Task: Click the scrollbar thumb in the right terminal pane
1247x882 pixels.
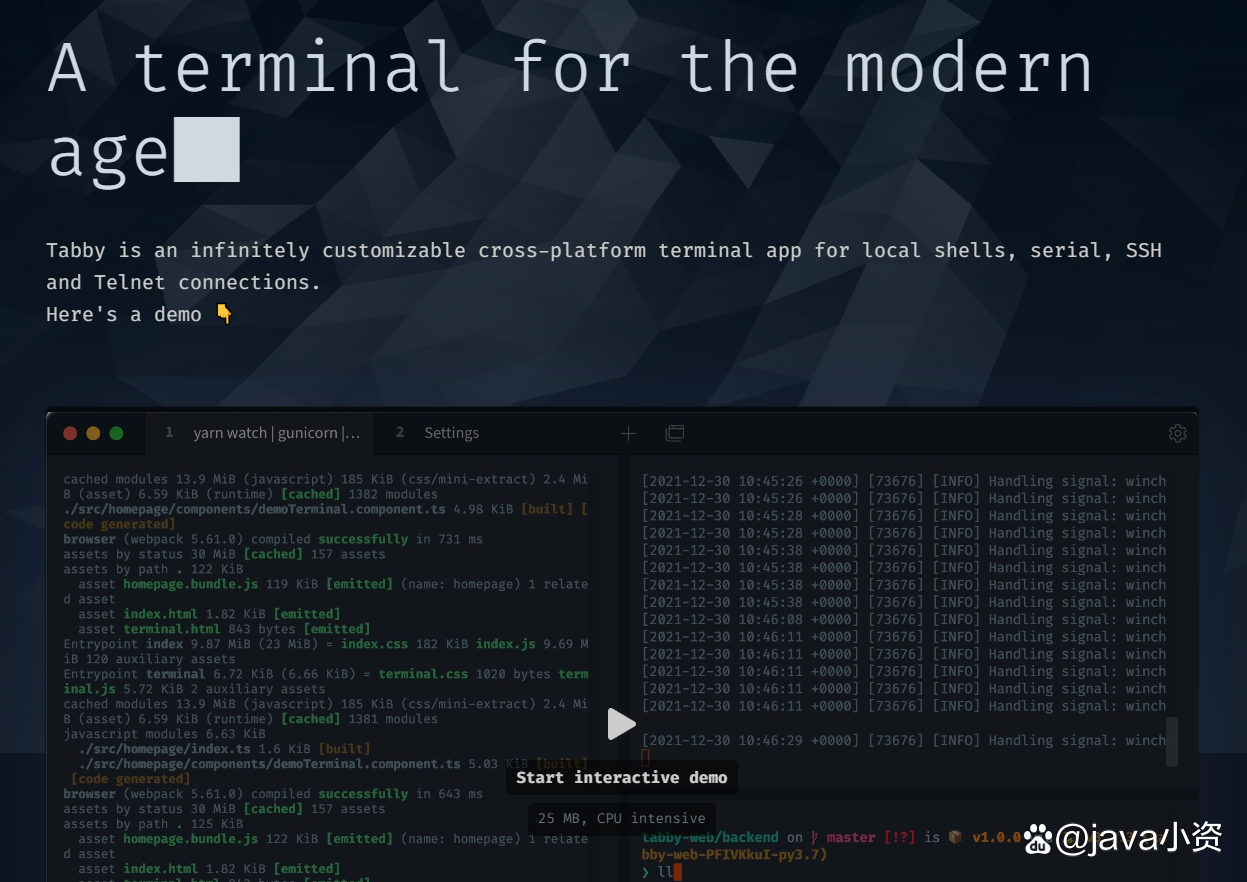Action: pos(1172,741)
